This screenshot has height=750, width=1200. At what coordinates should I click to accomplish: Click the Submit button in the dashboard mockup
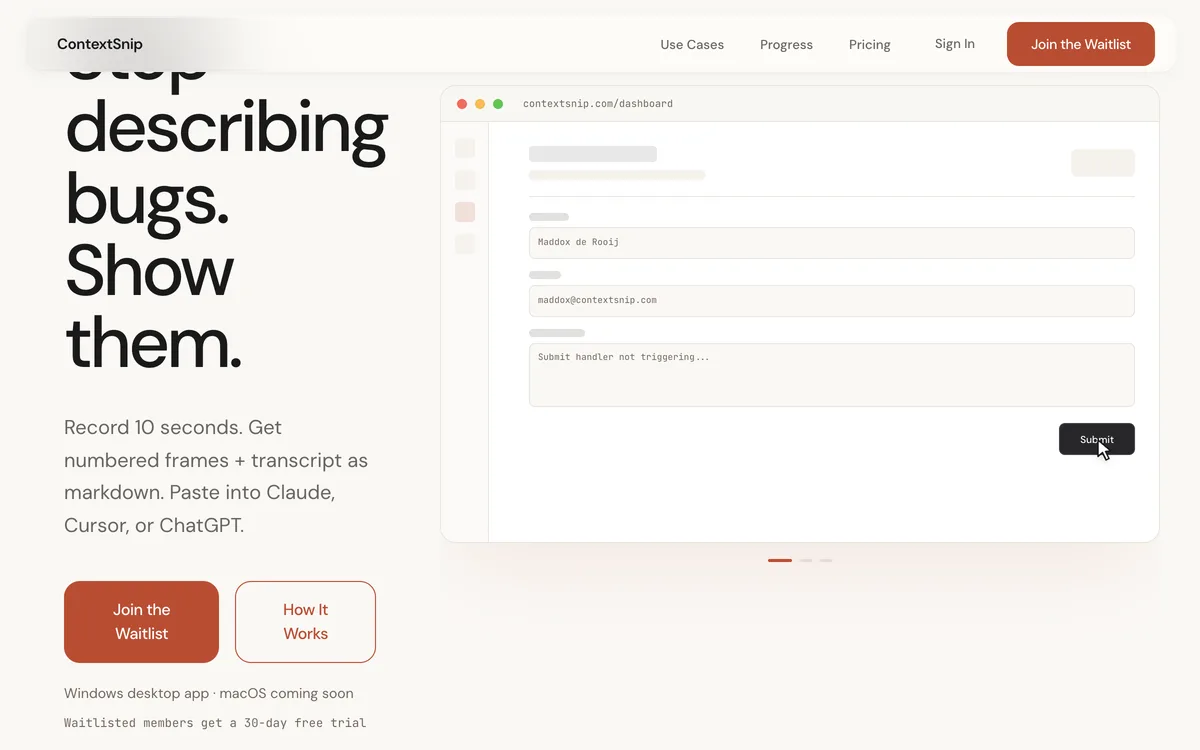coord(1097,439)
